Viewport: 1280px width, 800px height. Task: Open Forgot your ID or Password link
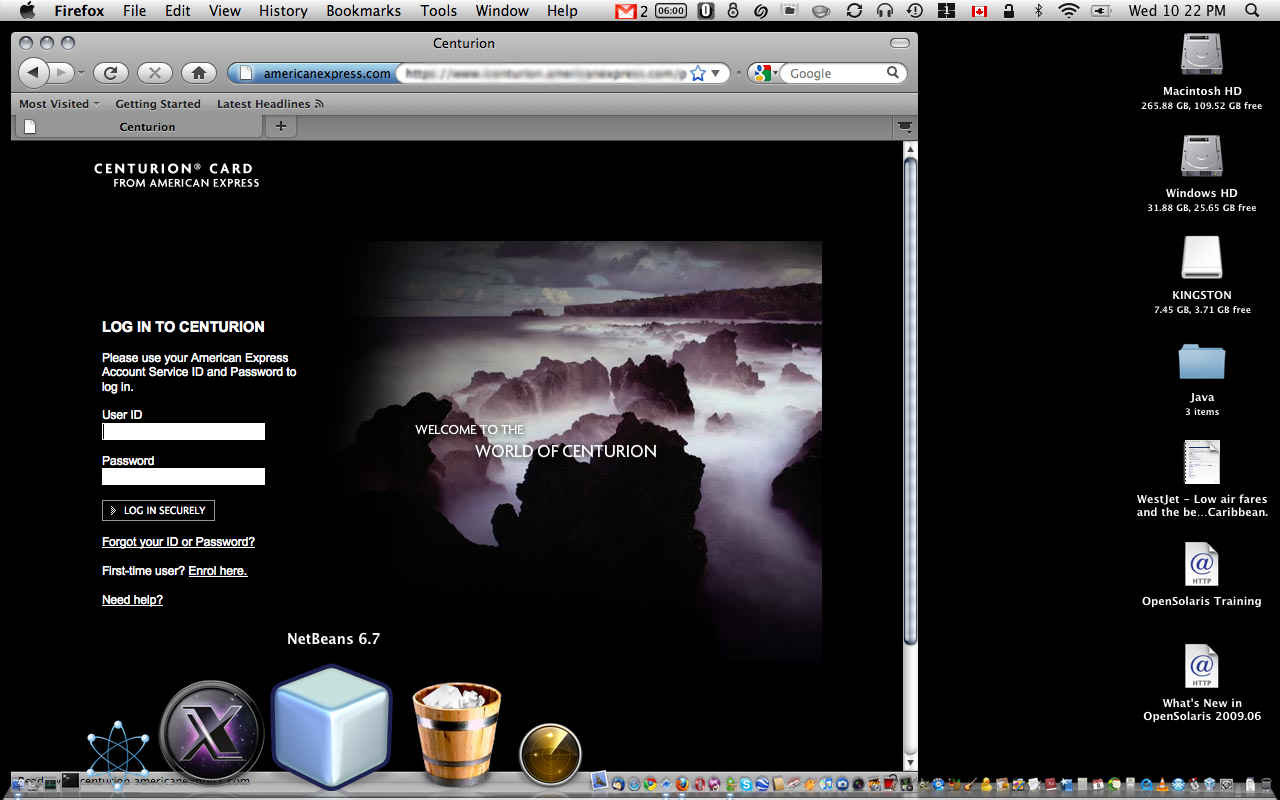(178, 542)
